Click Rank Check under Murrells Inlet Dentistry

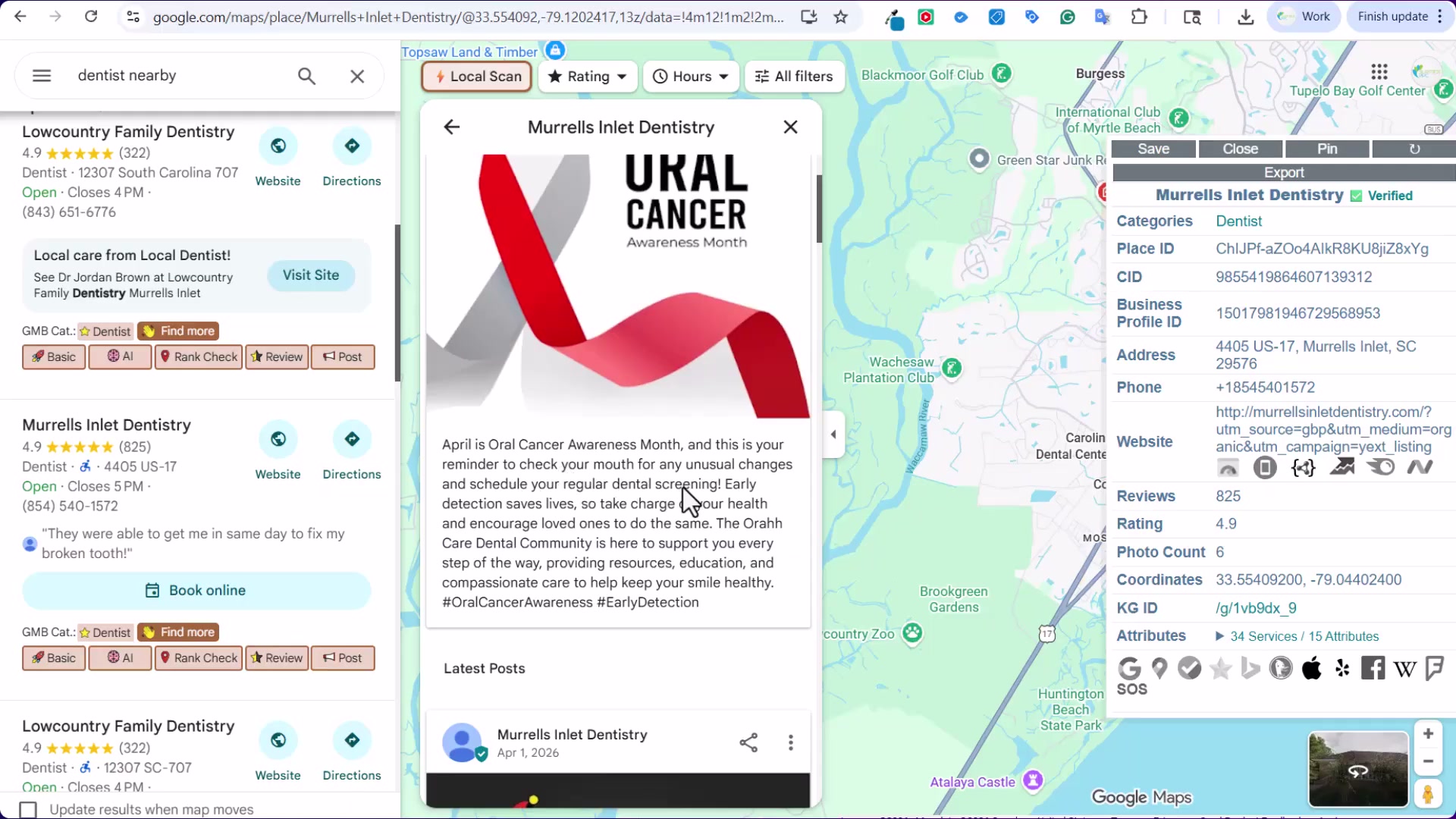(199, 658)
